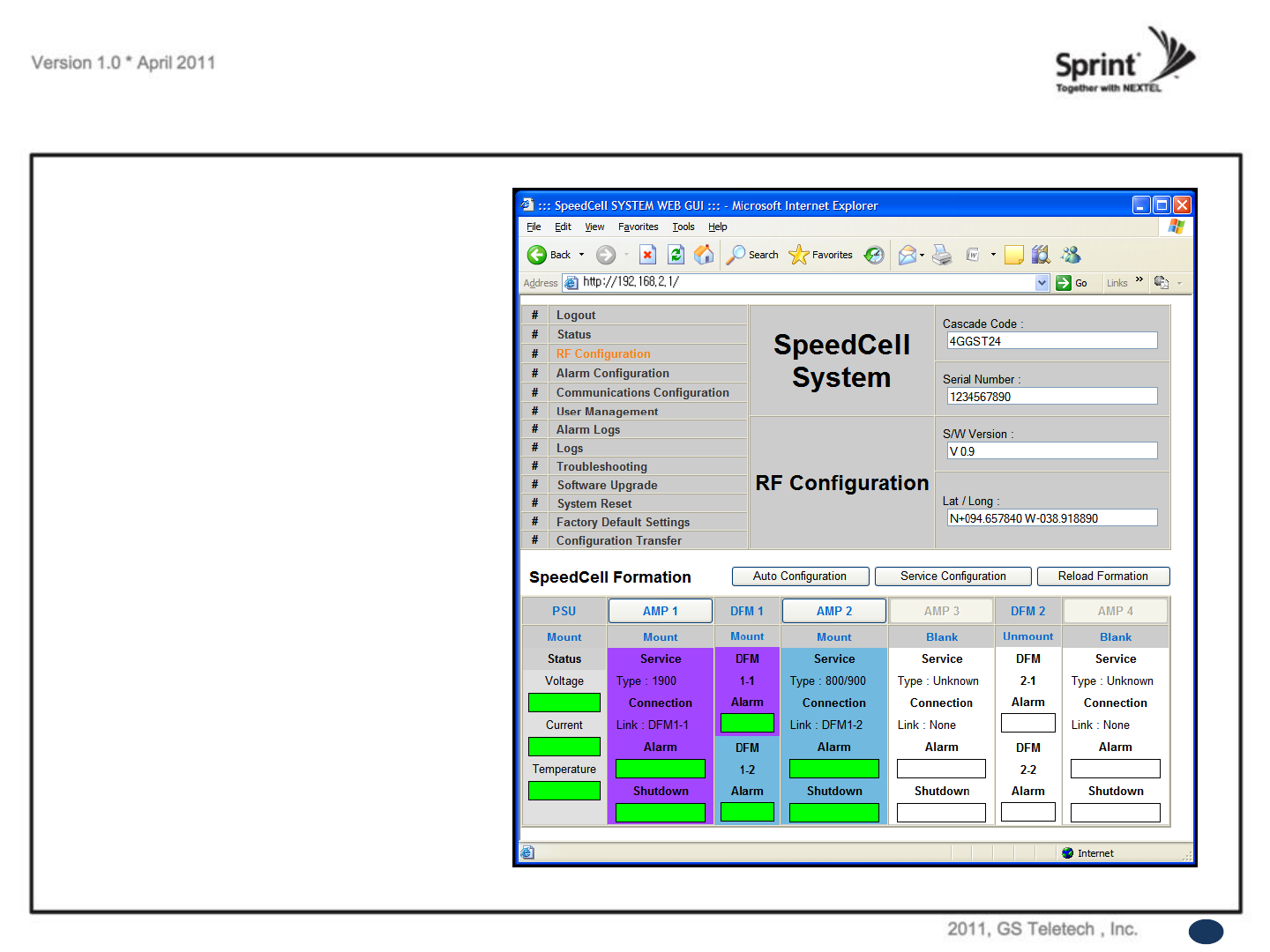
Task: Click the Reload Formation button
Action: tap(1103, 576)
